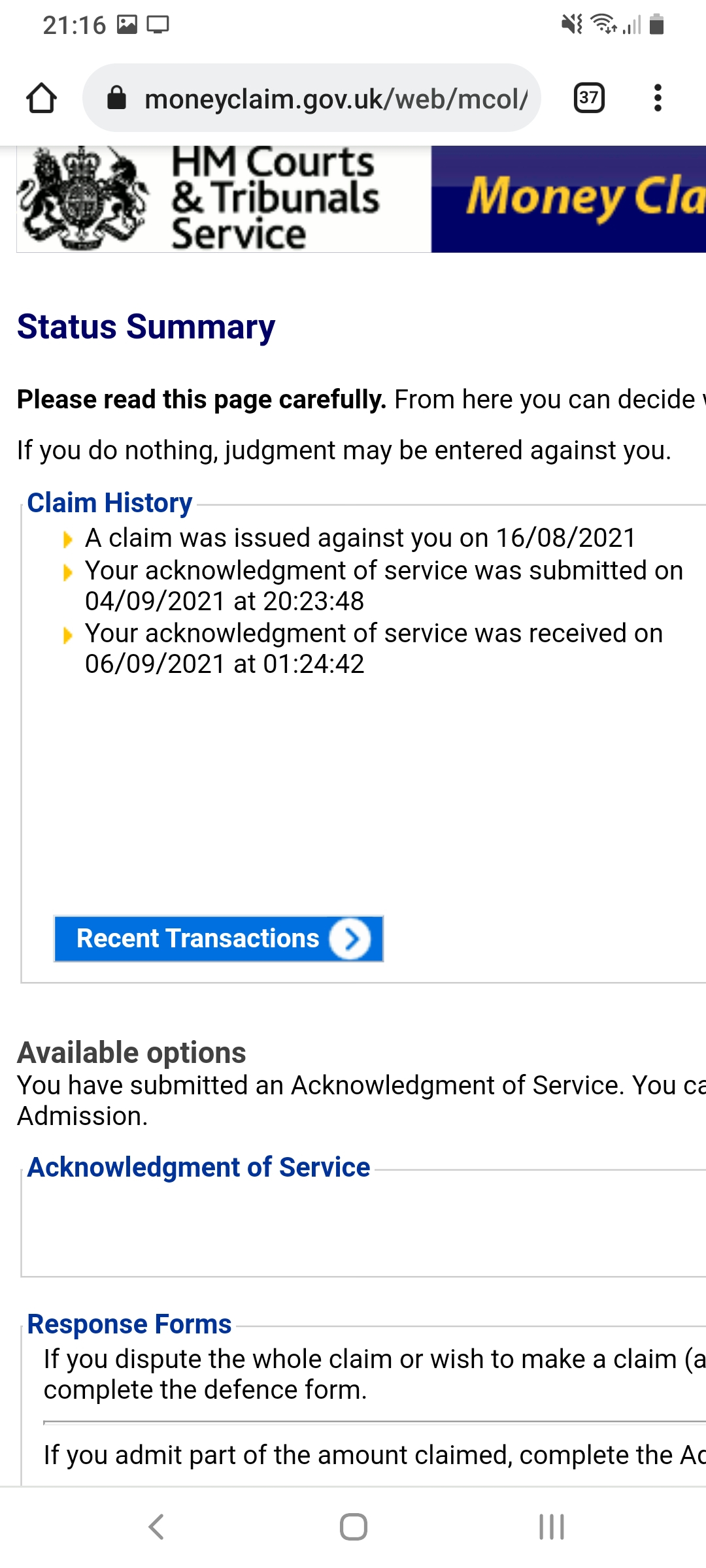Screen dimensions: 706x1568
Task: Tap the screenshot notification image icon
Action: coord(127,25)
